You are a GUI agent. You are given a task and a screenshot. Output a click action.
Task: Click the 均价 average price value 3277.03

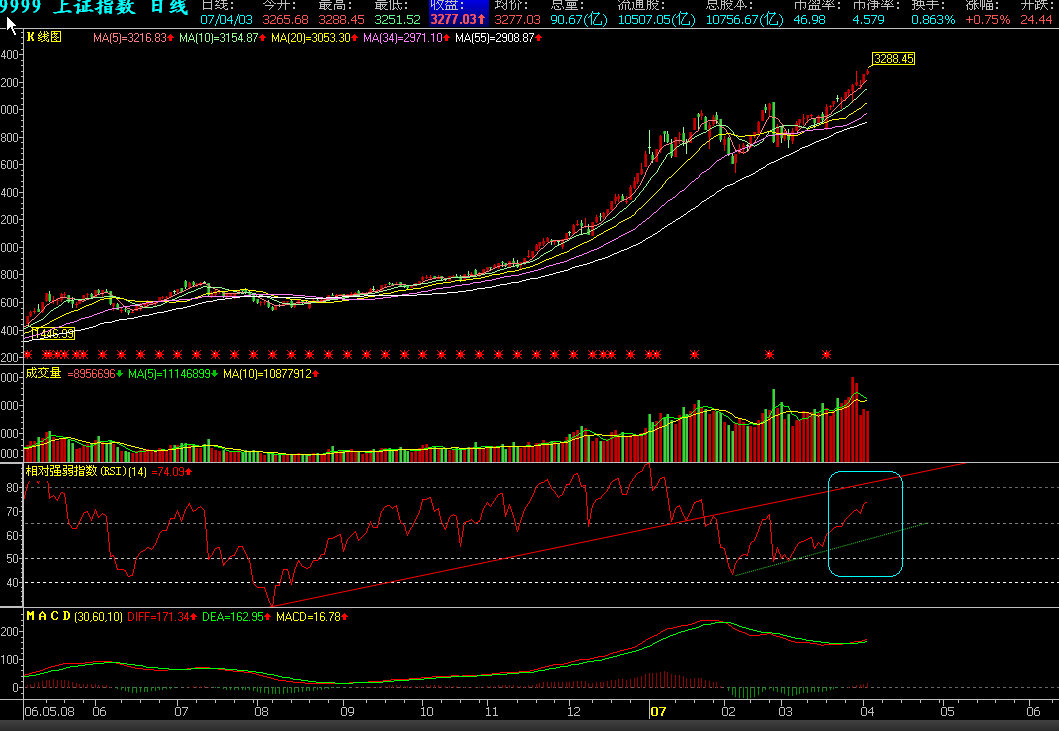[x=517, y=20]
